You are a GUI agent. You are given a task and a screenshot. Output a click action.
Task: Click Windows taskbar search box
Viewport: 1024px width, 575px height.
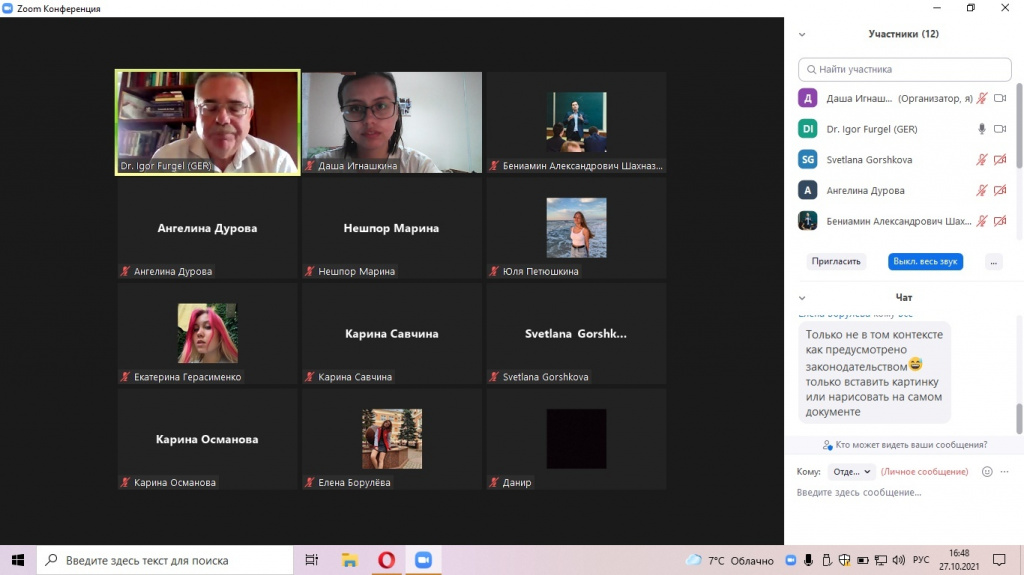point(165,560)
